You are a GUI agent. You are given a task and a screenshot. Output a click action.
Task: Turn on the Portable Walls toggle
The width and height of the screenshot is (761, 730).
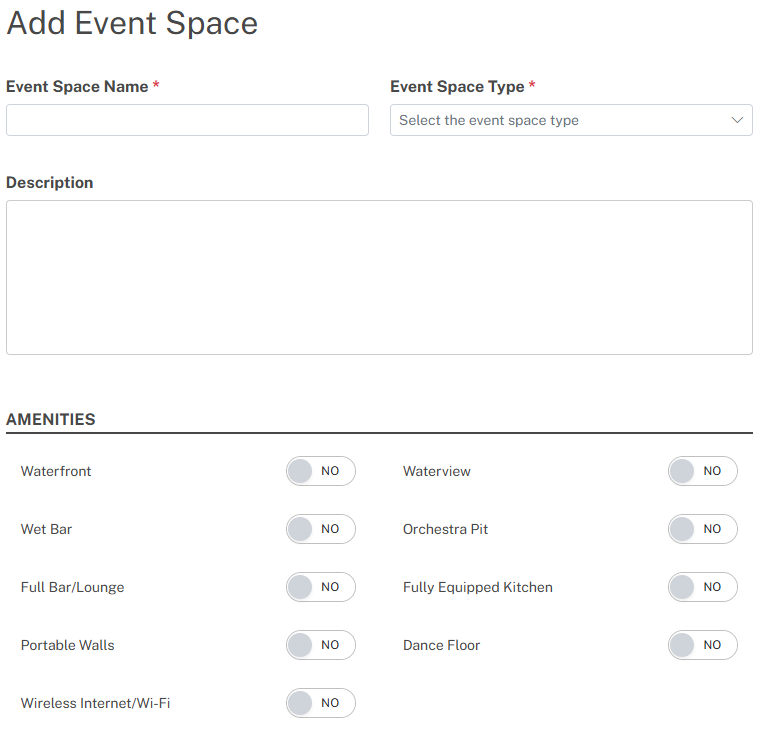321,645
